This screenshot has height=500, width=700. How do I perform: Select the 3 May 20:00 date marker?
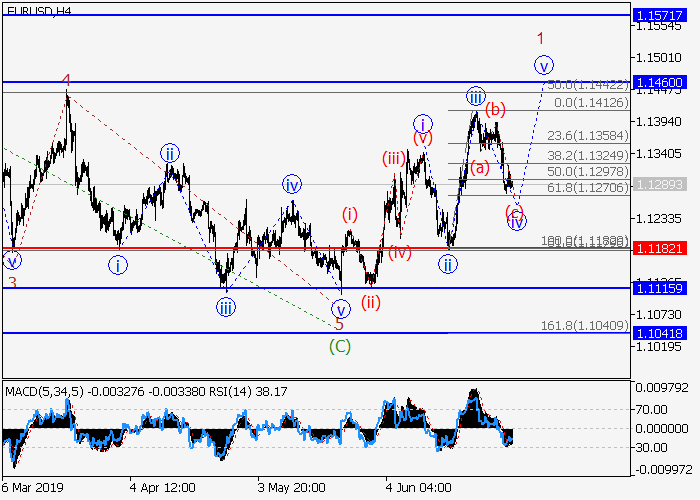[289, 489]
